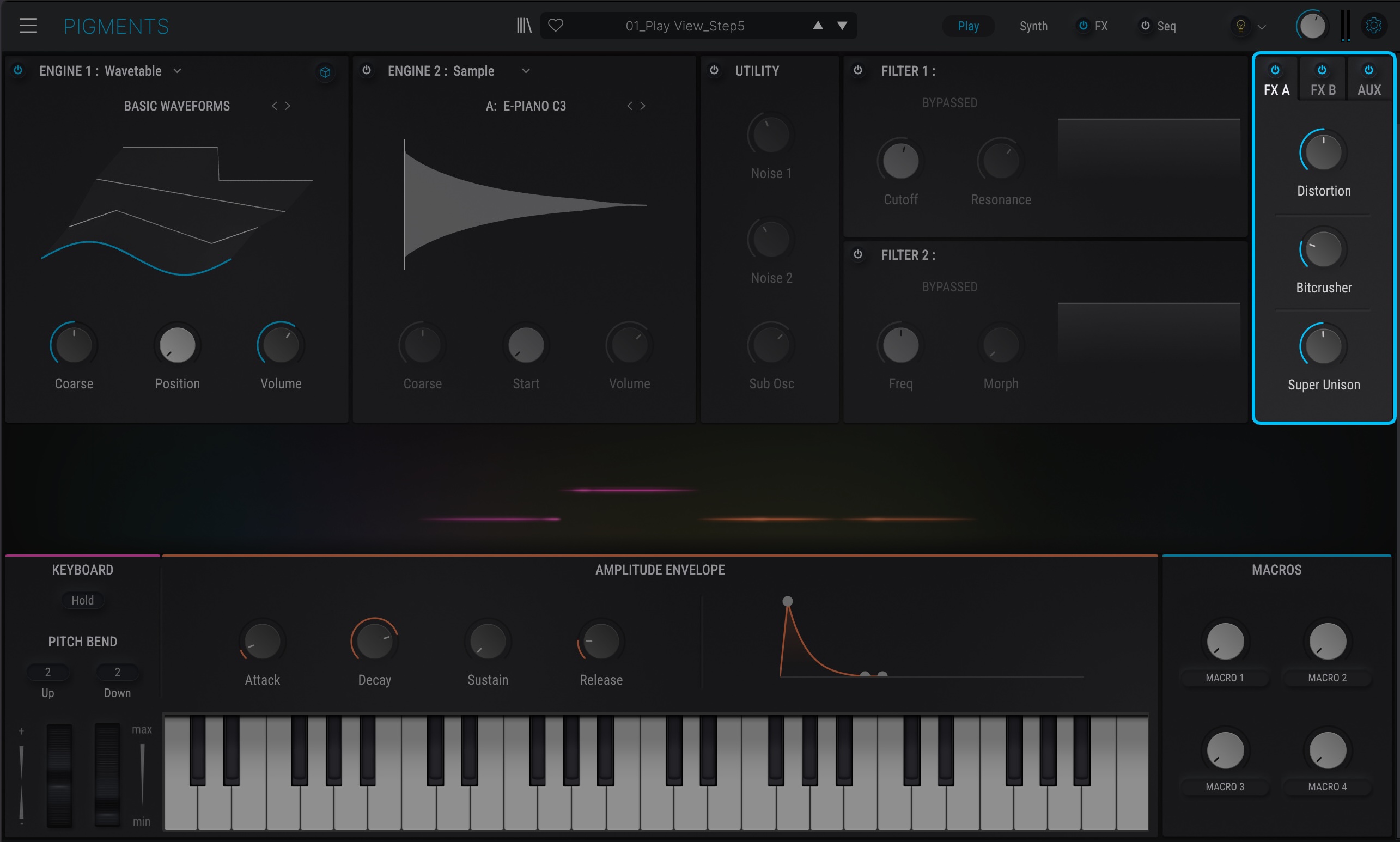Open the hamburger main menu

point(28,26)
